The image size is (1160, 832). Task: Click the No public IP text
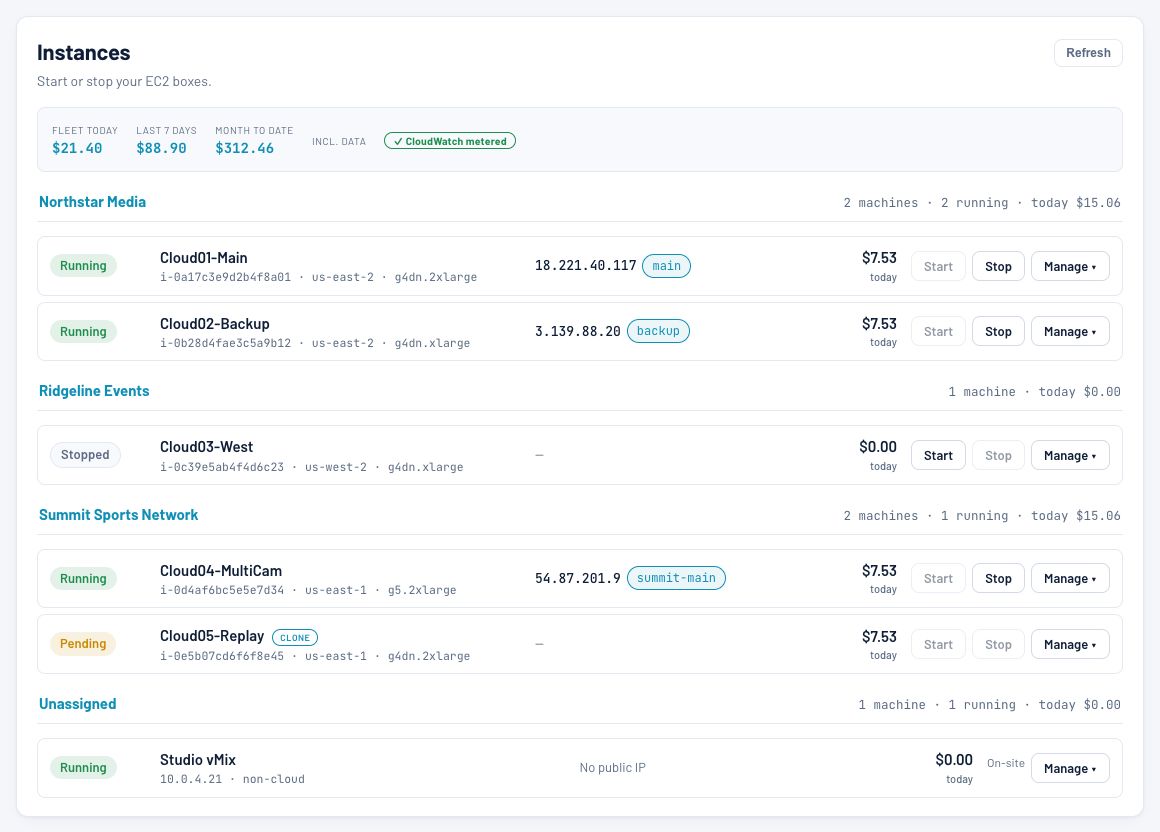point(613,768)
